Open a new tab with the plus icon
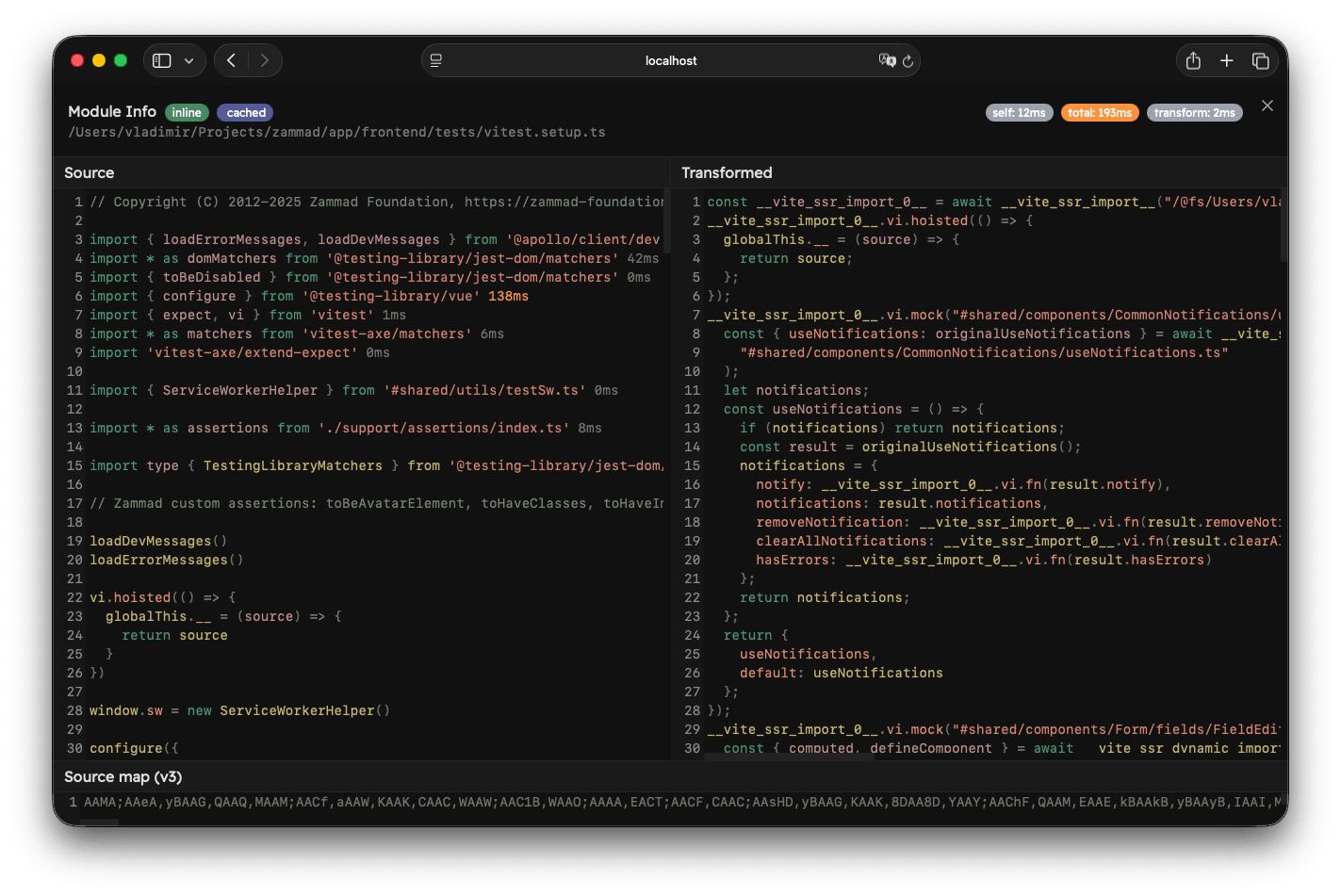The image size is (1341, 896). click(1226, 59)
